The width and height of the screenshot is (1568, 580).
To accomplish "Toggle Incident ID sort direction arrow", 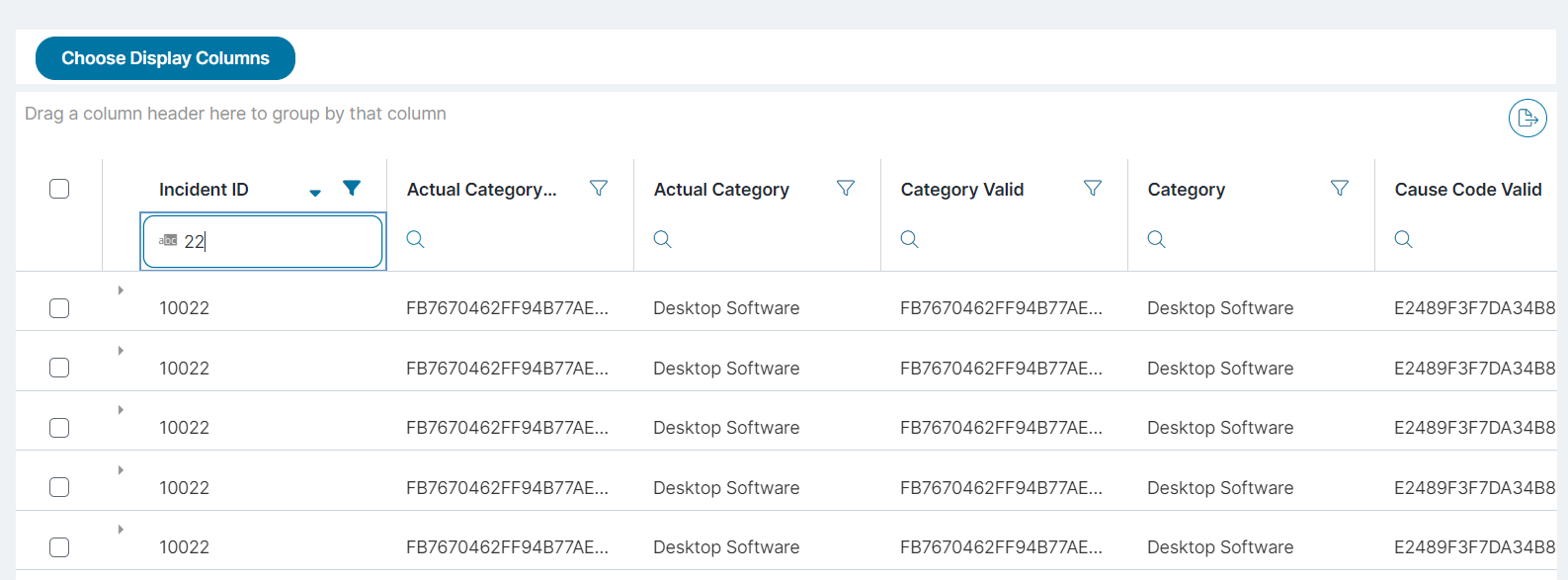I will click(x=315, y=193).
